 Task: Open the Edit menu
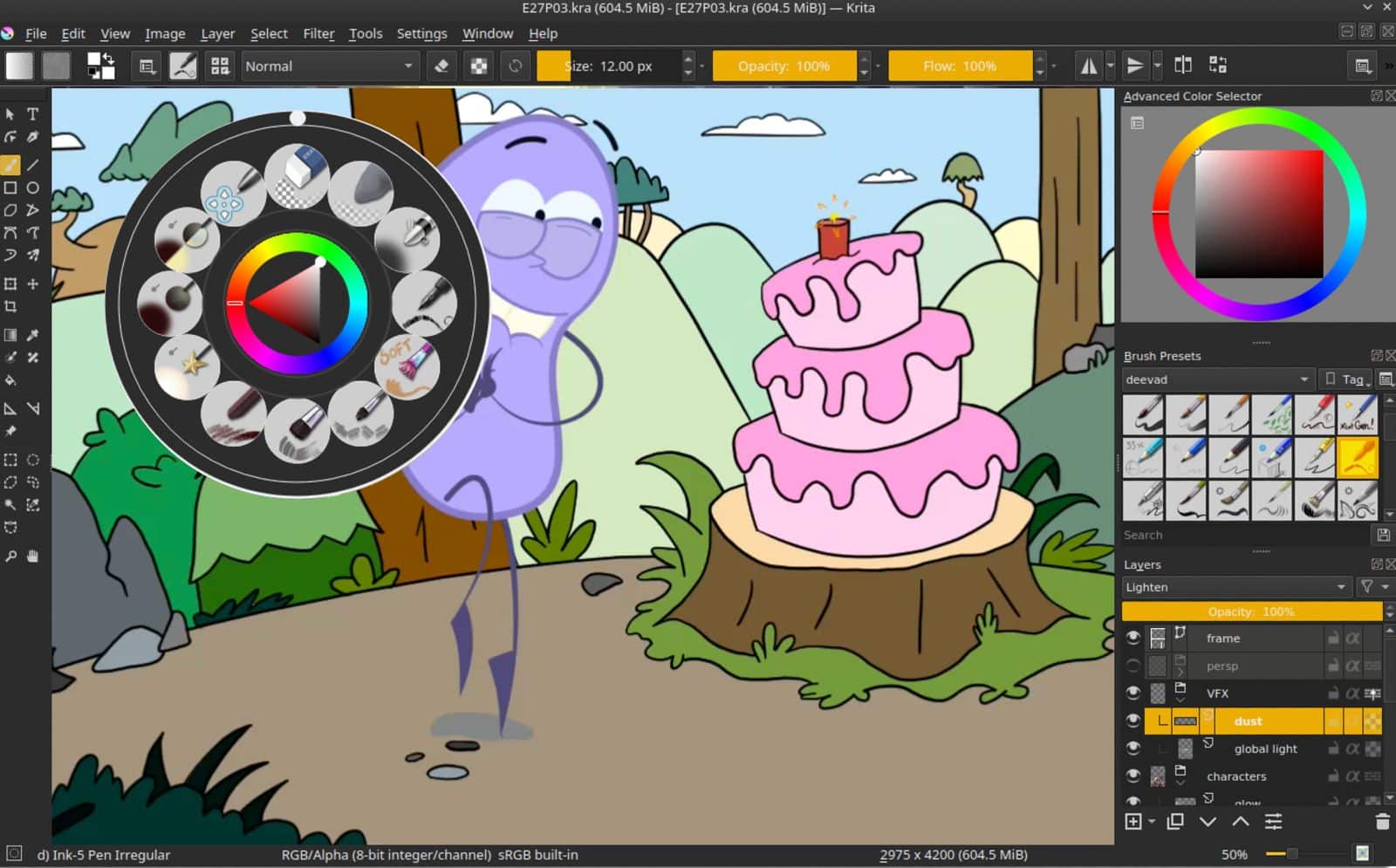(x=73, y=33)
